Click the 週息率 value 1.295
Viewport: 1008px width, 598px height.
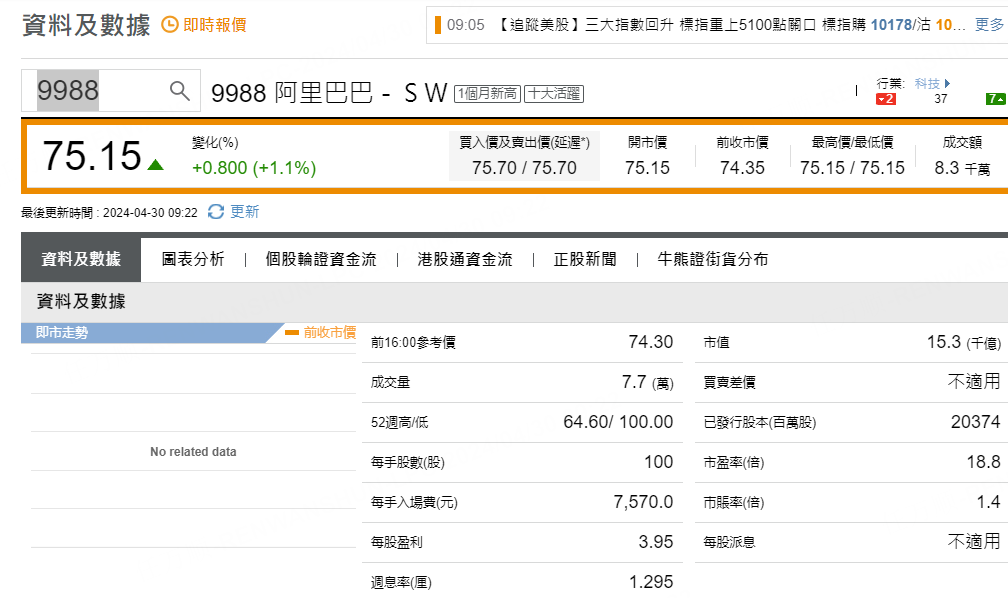click(651, 582)
